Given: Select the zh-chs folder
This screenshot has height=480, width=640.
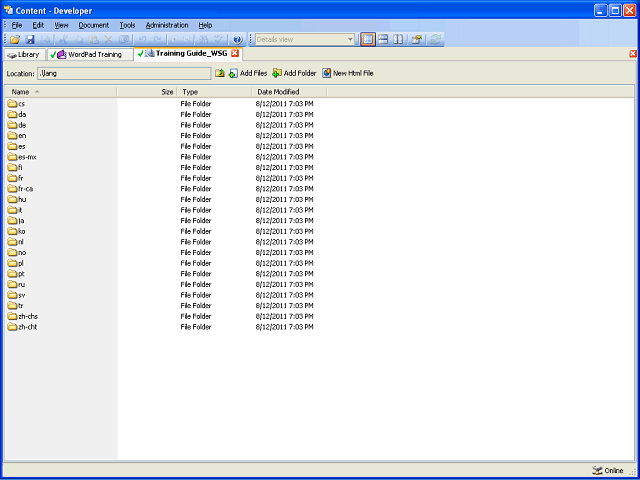Looking at the screenshot, I should point(23,316).
